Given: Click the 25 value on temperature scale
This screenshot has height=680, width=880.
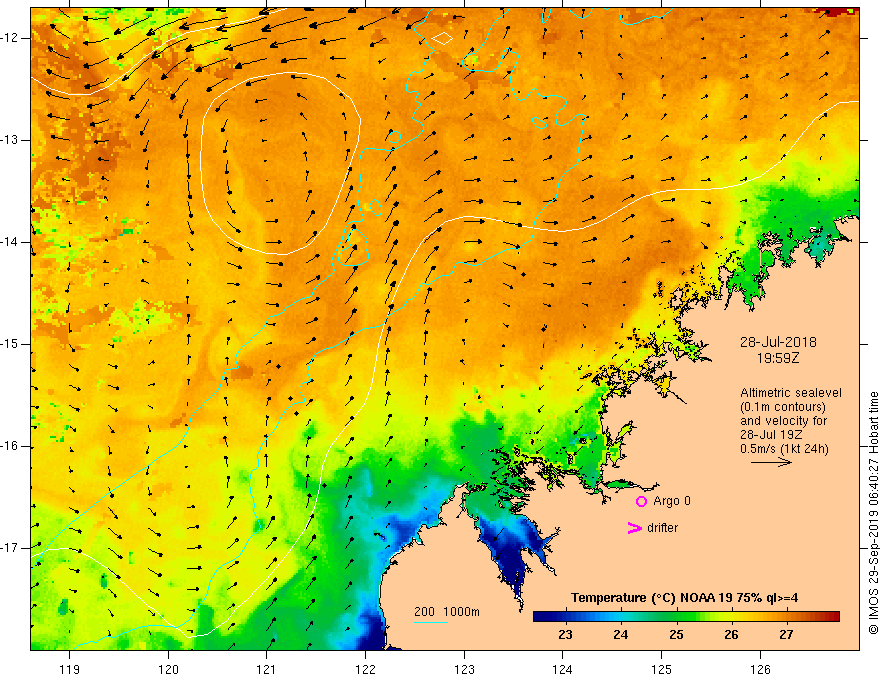Looking at the screenshot, I should pyautogui.click(x=676, y=635).
